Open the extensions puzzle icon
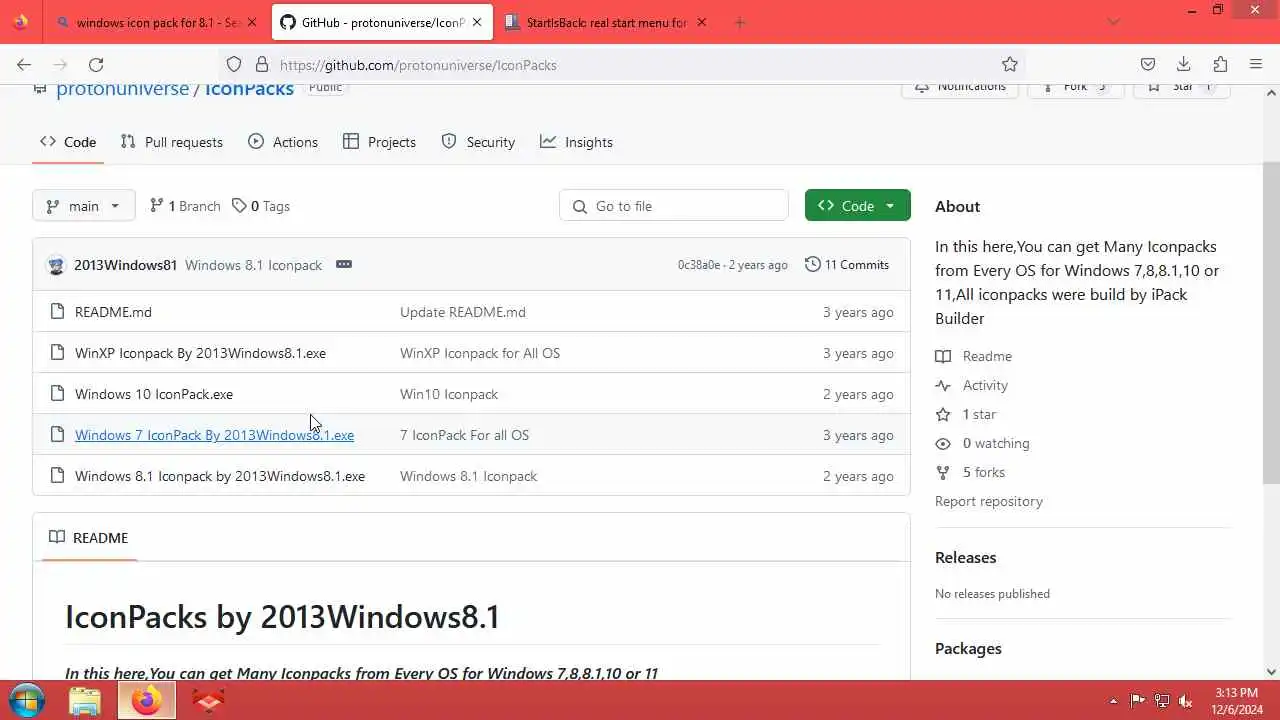Screen dimensions: 1280x720 coord(1220,64)
